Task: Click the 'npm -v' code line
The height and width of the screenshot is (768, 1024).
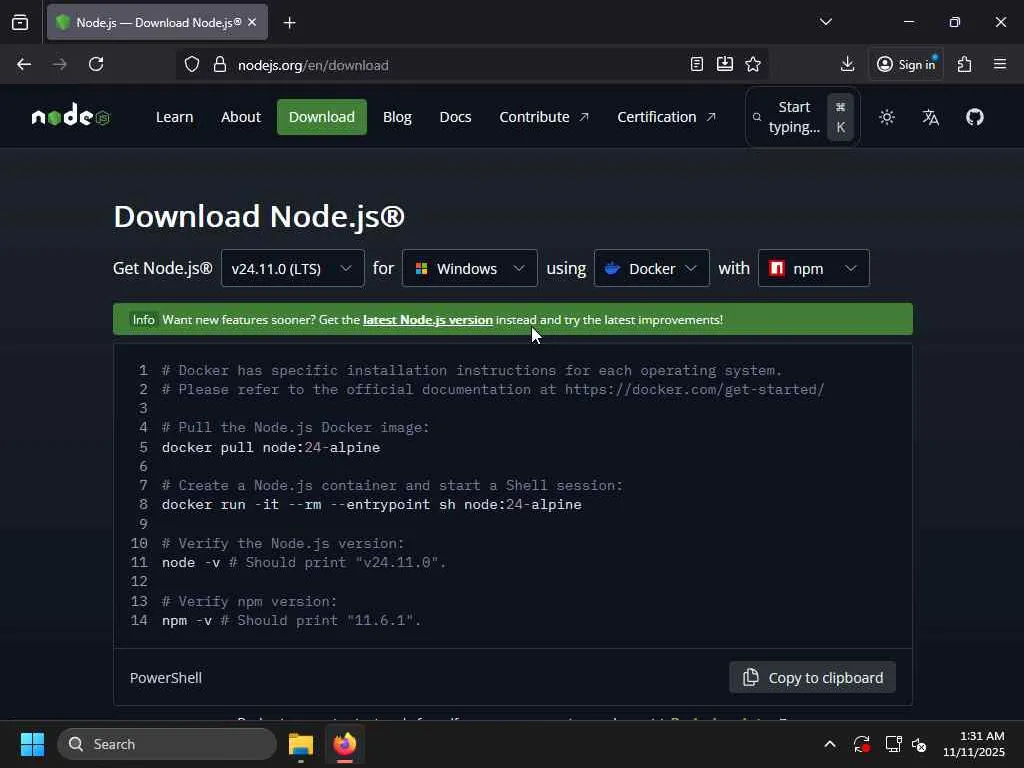Action: click(x=291, y=620)
